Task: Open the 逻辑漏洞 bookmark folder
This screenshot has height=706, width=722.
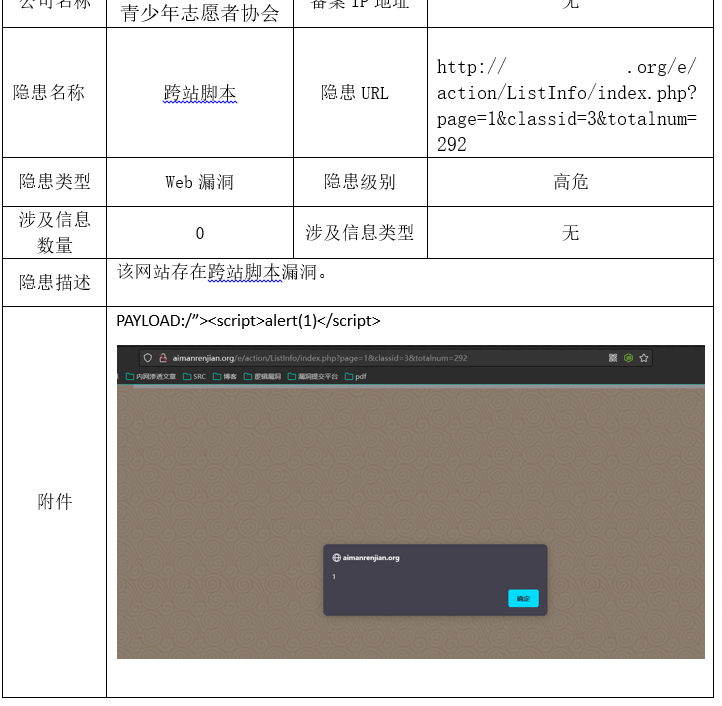Action: pyautogui.click(x=262, y=376)
